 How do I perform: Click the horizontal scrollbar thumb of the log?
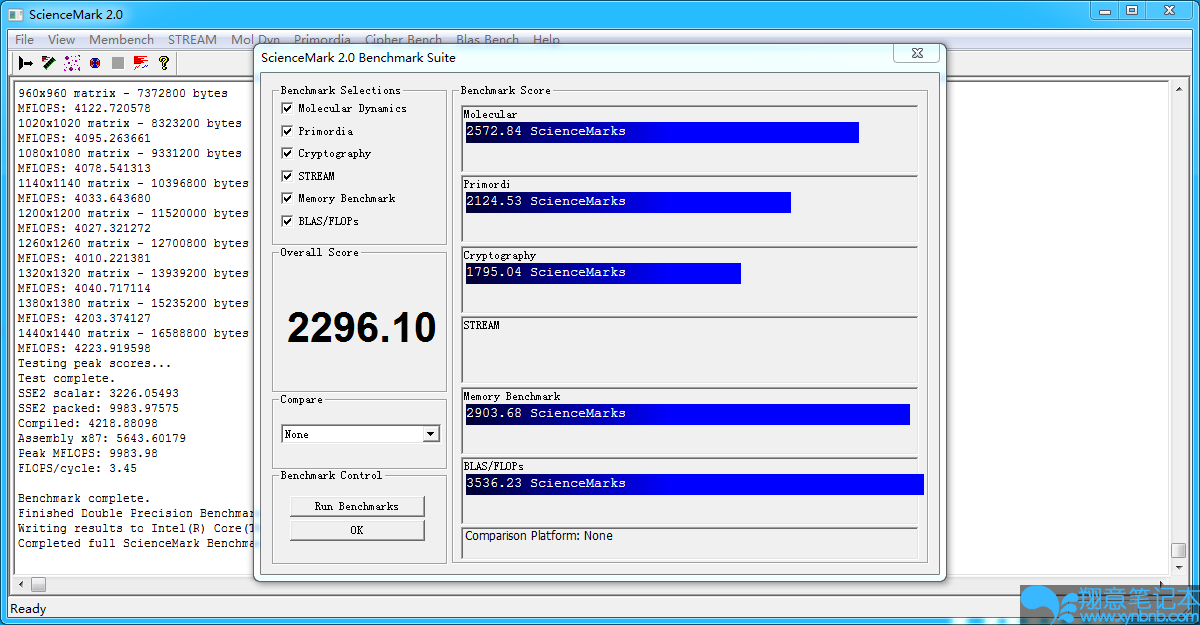[38, 584]
